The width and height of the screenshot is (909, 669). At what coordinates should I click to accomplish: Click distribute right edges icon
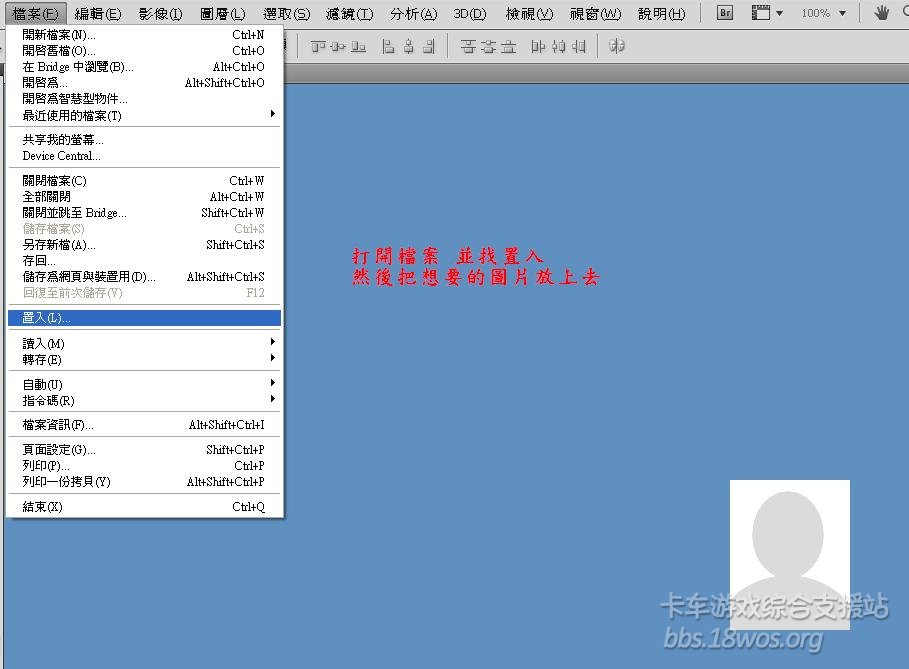pos(579,46)
